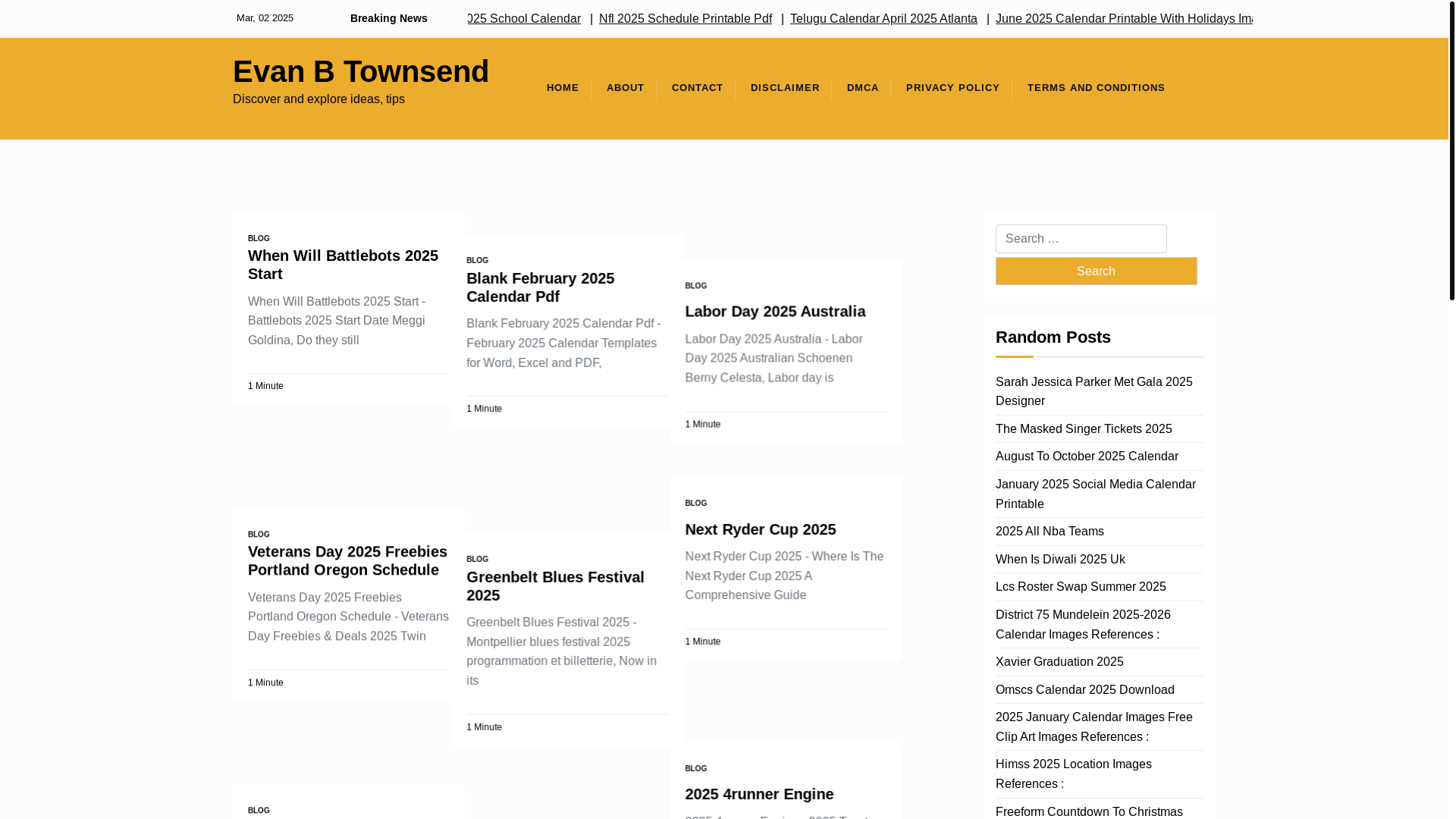The width and height of the screenshot is (1456, 819).
Task: Open Telugu Calendar April 2025 Atlanta headline
Action: pyautogui.click(x=883, y=18)
